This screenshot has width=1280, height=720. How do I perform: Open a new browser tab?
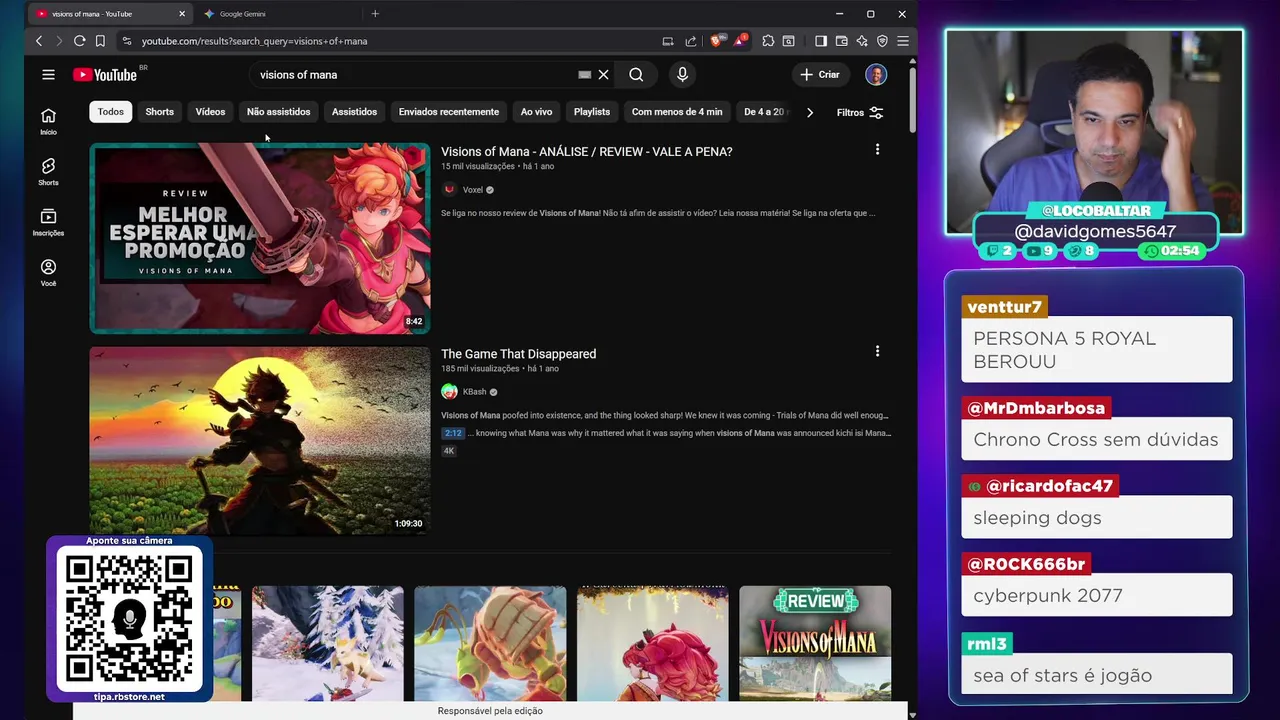tap(375, 14)
